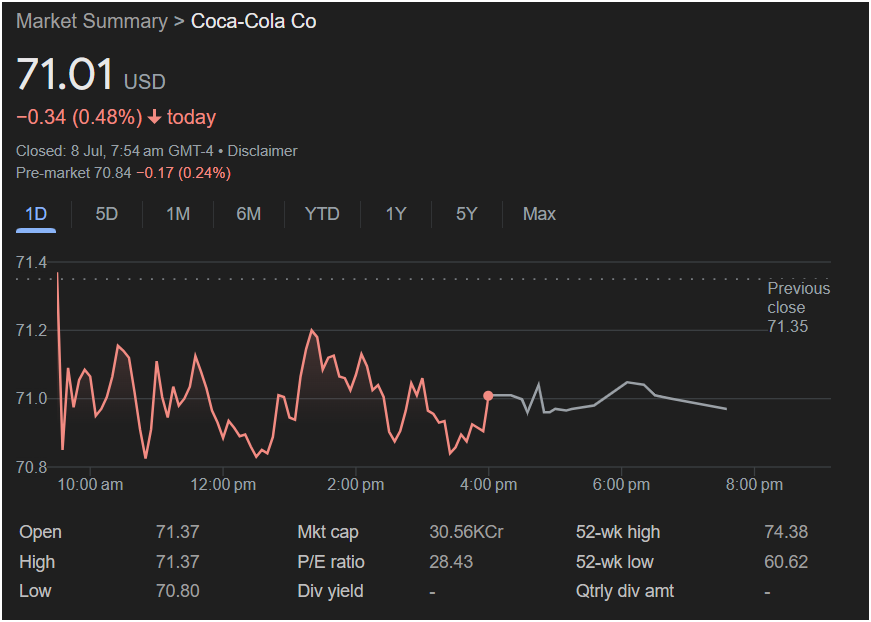
Task: Select the 6M range tab
Action: pyautogui.click(x=248, y=214)
